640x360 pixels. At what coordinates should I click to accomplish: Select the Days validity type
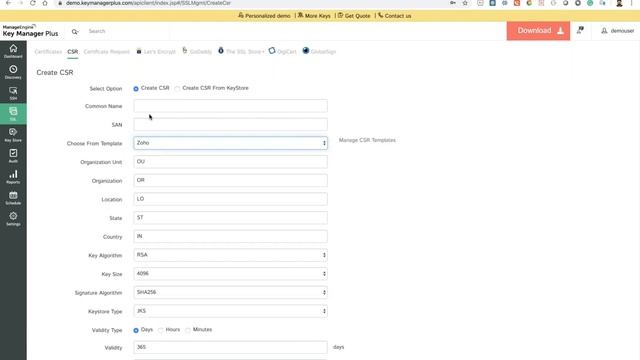[136, 330]
